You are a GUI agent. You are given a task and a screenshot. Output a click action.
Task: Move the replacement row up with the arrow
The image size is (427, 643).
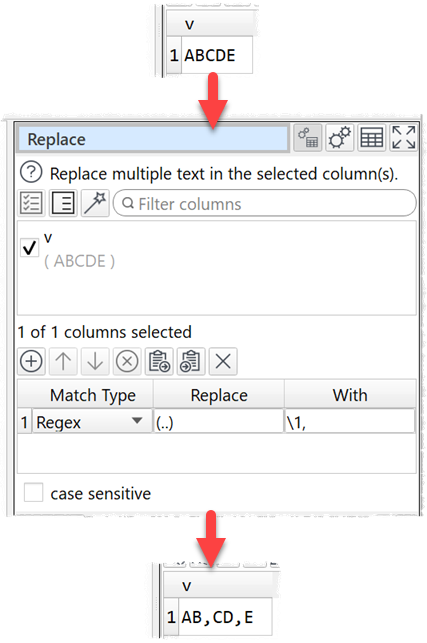click(x=63, y=361)
